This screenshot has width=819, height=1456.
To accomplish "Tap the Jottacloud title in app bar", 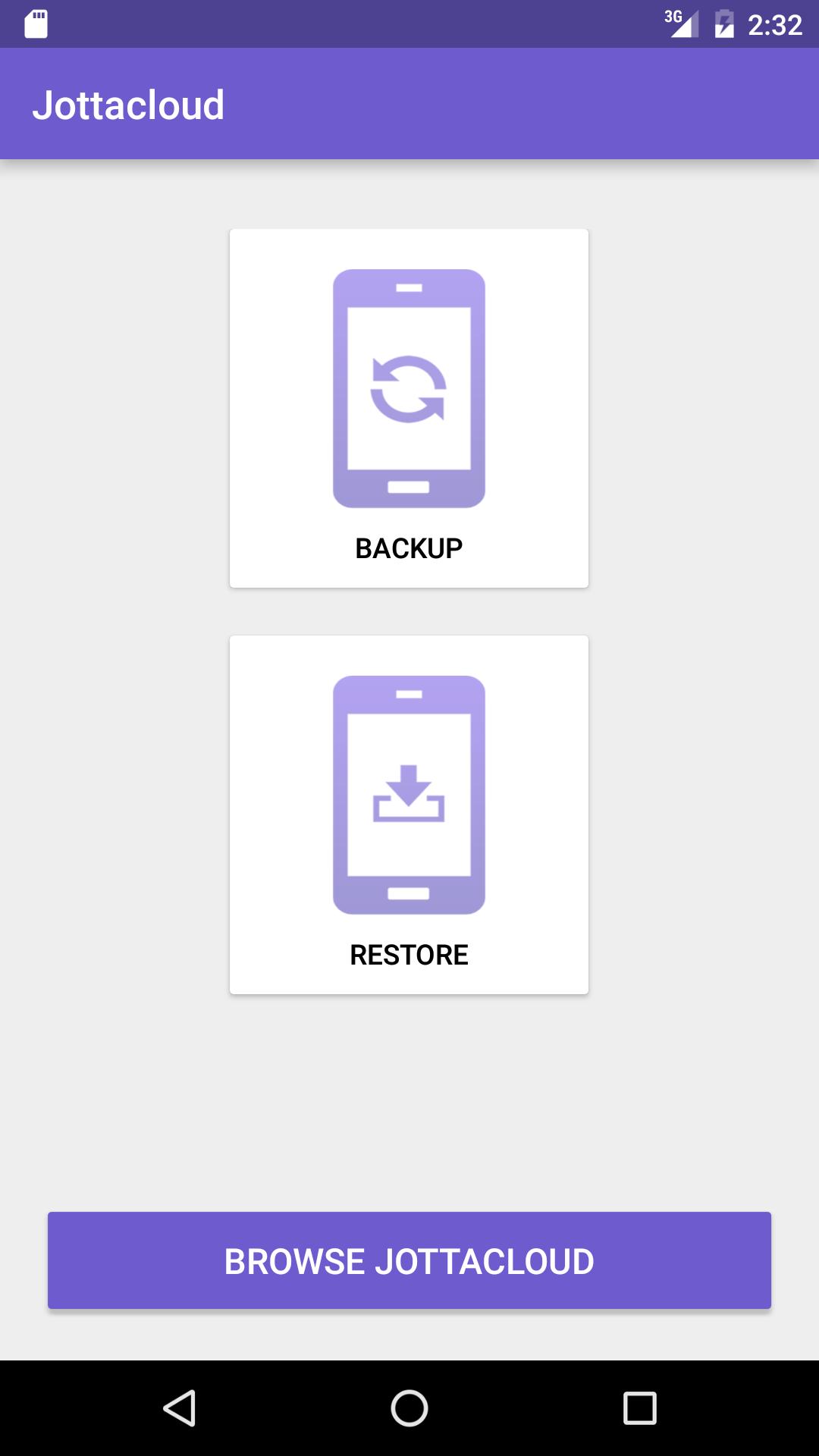I will click(128, 105).
